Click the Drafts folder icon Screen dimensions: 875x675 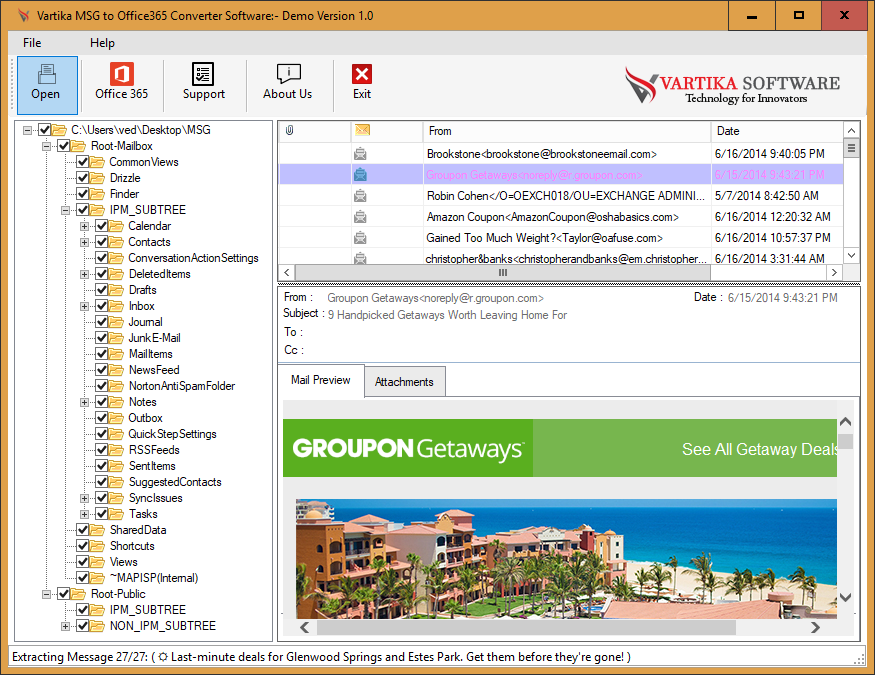point(116,290)
